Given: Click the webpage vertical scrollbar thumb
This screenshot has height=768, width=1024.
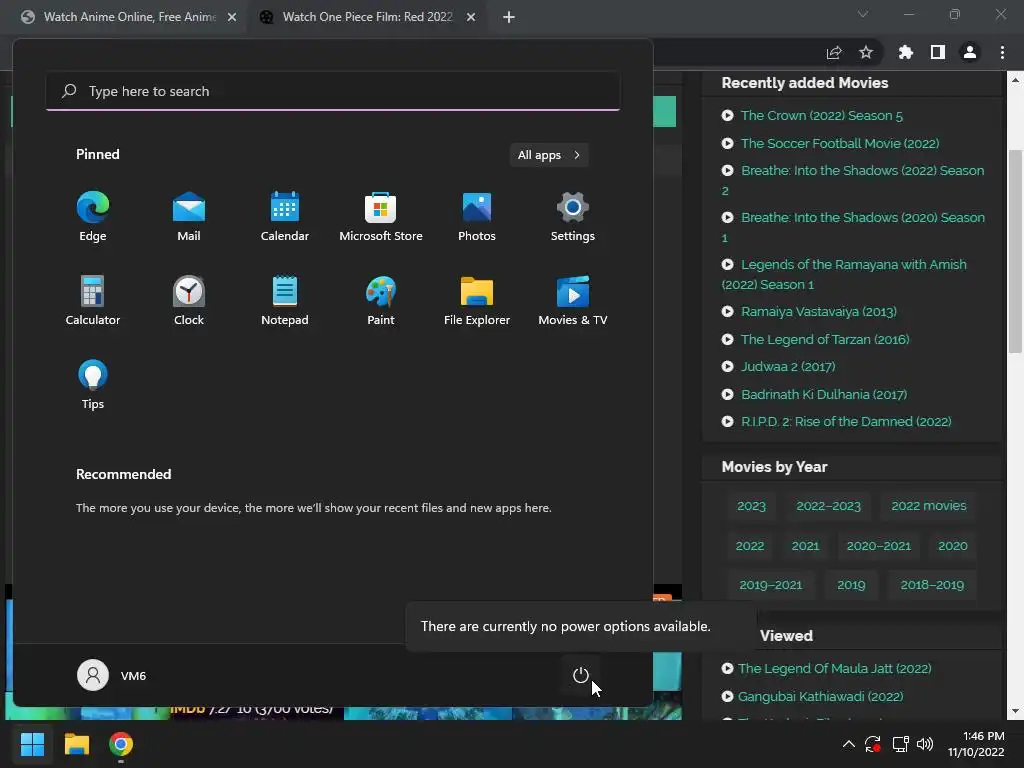Looking at the screenshot, I should pyautogui.click(x=1016, y=251).
